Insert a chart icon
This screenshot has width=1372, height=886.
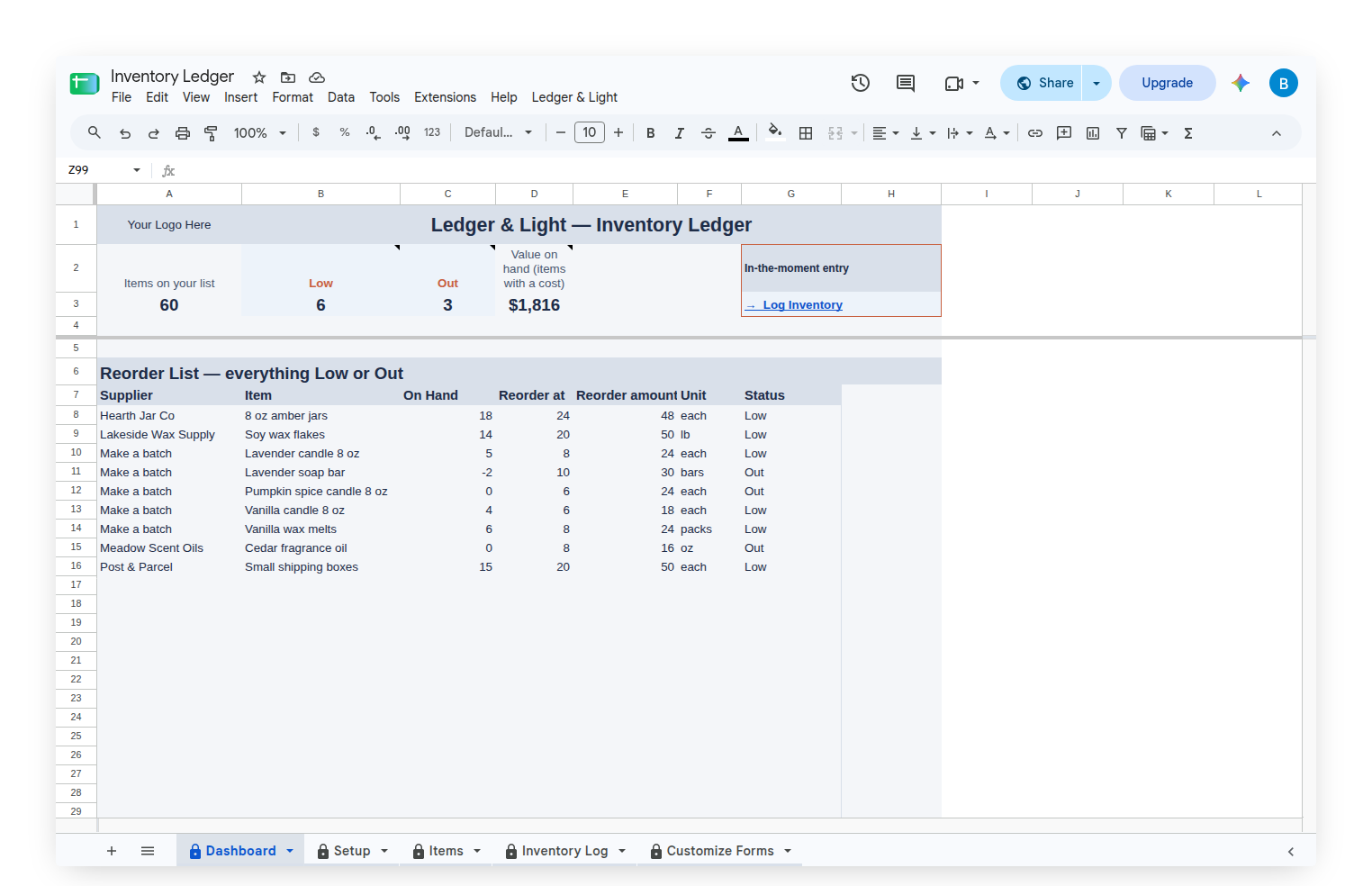point(1093,133)
